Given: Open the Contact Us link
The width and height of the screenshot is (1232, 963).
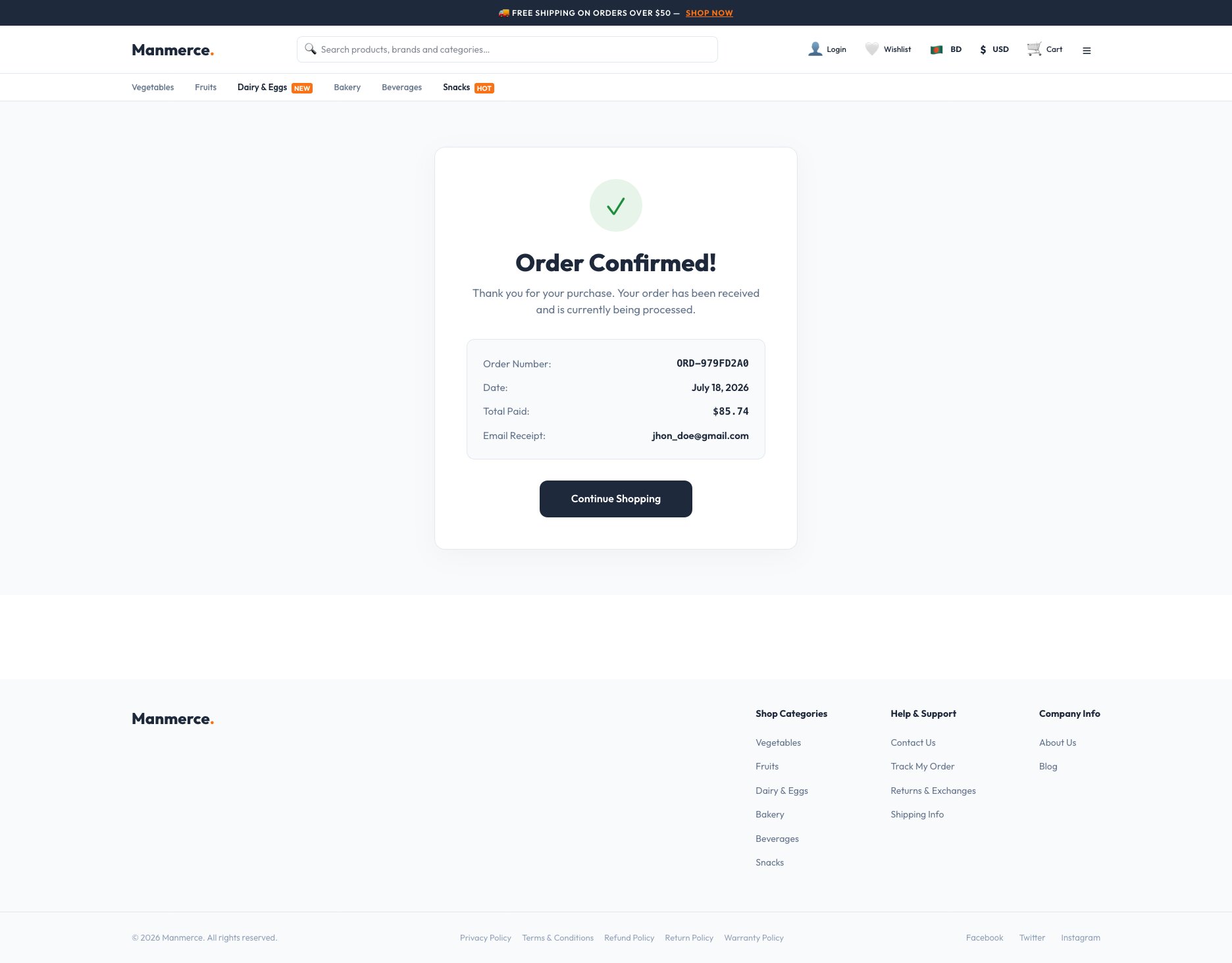Looking at the screenshot, I should 913,742.
